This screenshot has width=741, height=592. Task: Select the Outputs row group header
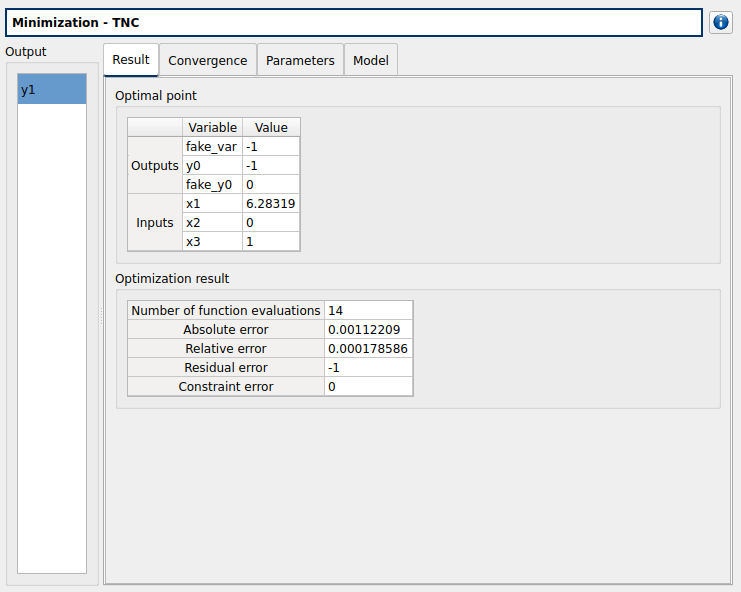pyautogui.click(x=155, y=165)
